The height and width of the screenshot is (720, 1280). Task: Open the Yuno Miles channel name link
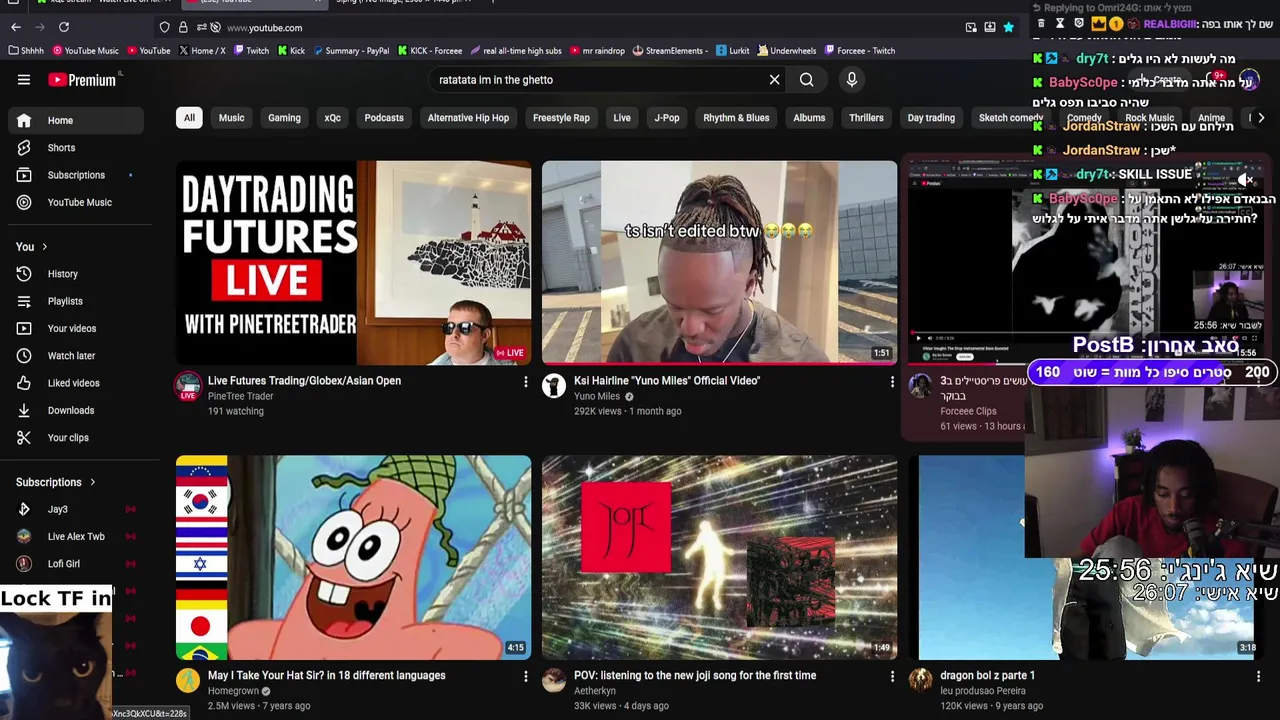pyautogui.click(x=597, y=396)
